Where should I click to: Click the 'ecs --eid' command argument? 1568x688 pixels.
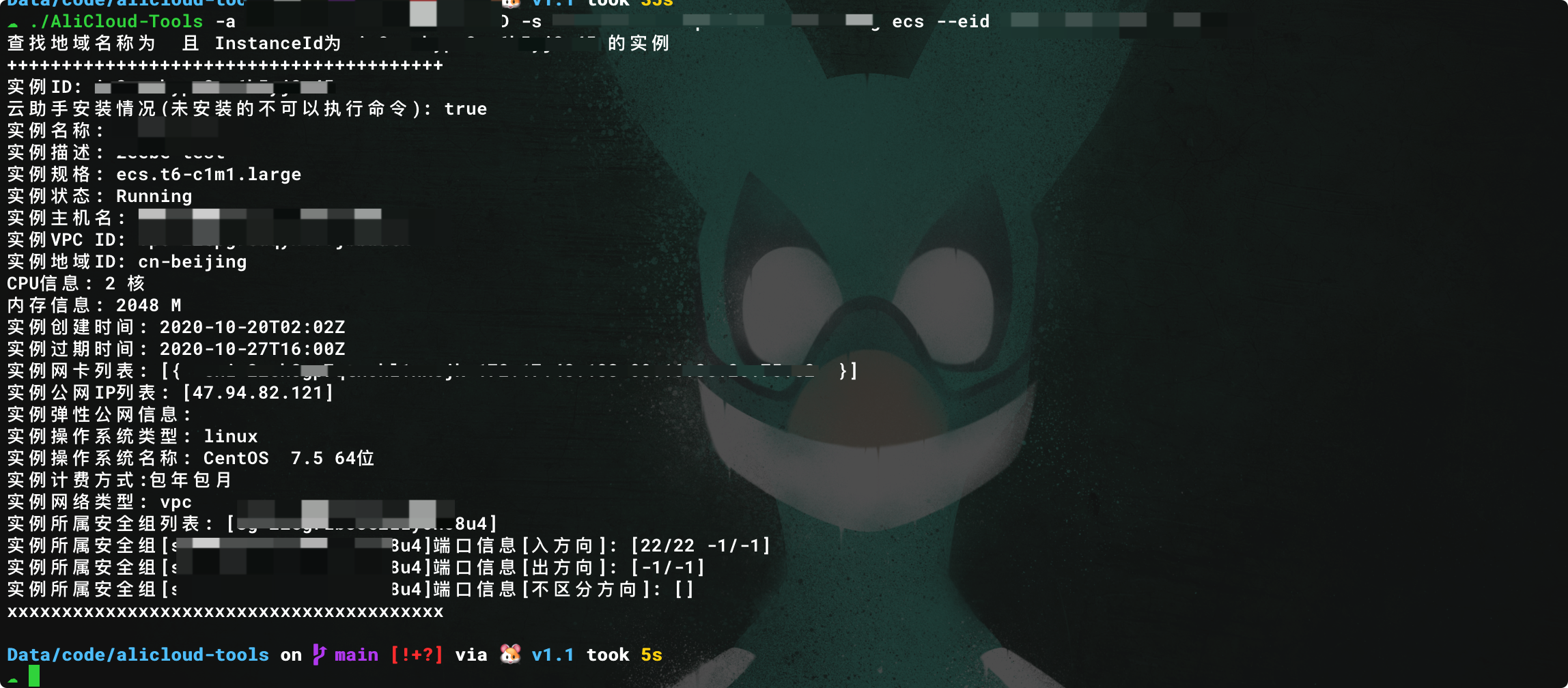[940, 22]
